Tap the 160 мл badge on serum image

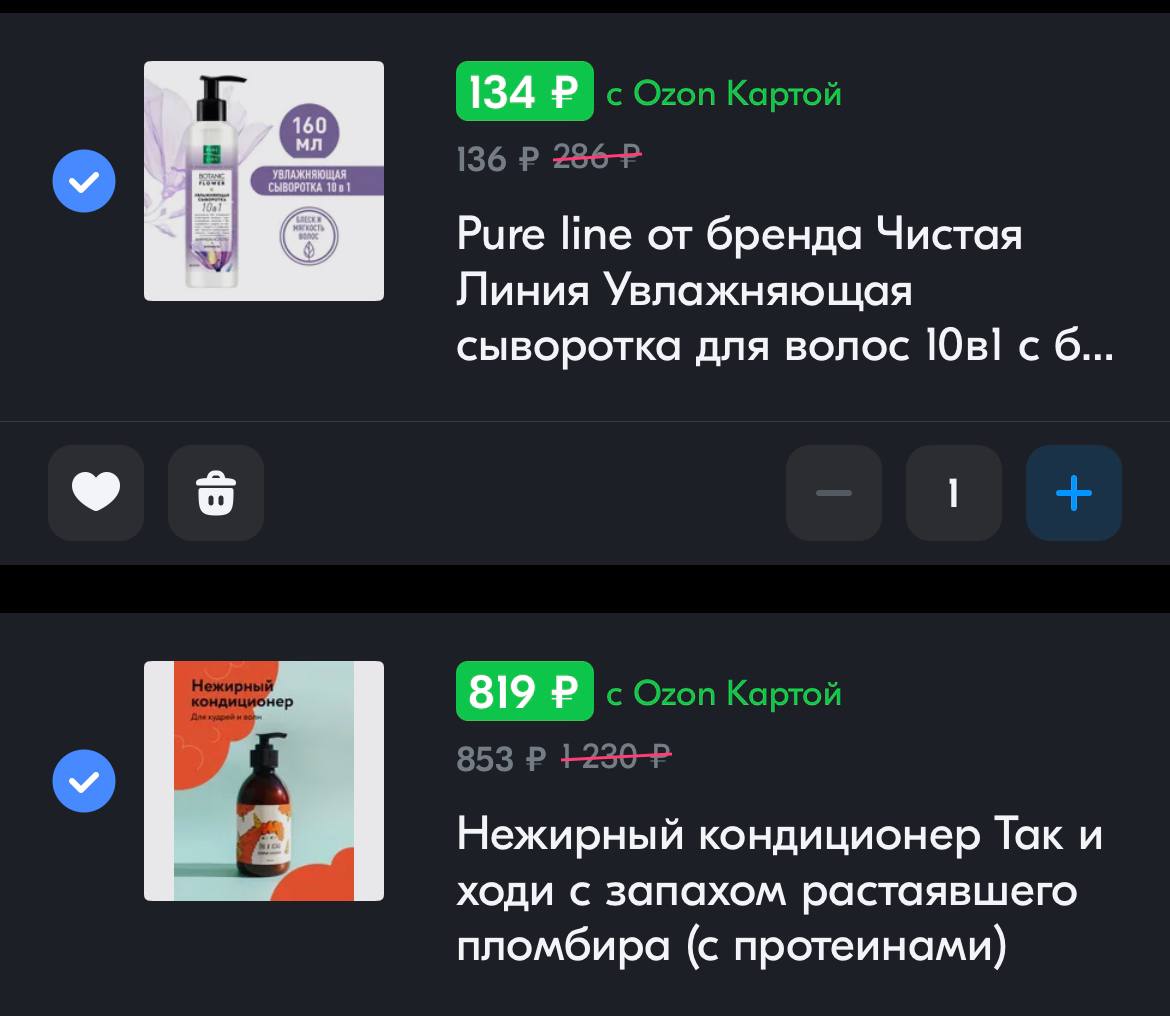(x=309, y=133)
